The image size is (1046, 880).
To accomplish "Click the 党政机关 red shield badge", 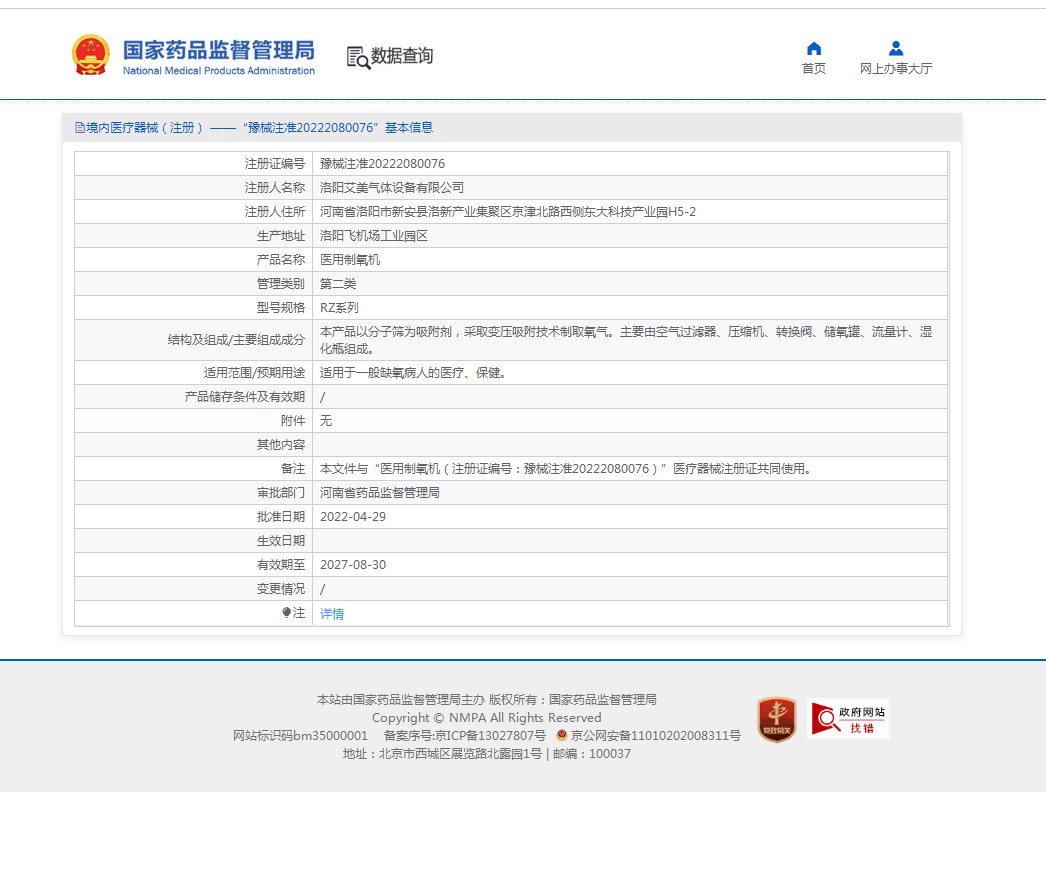I will (x=776, y=719).
